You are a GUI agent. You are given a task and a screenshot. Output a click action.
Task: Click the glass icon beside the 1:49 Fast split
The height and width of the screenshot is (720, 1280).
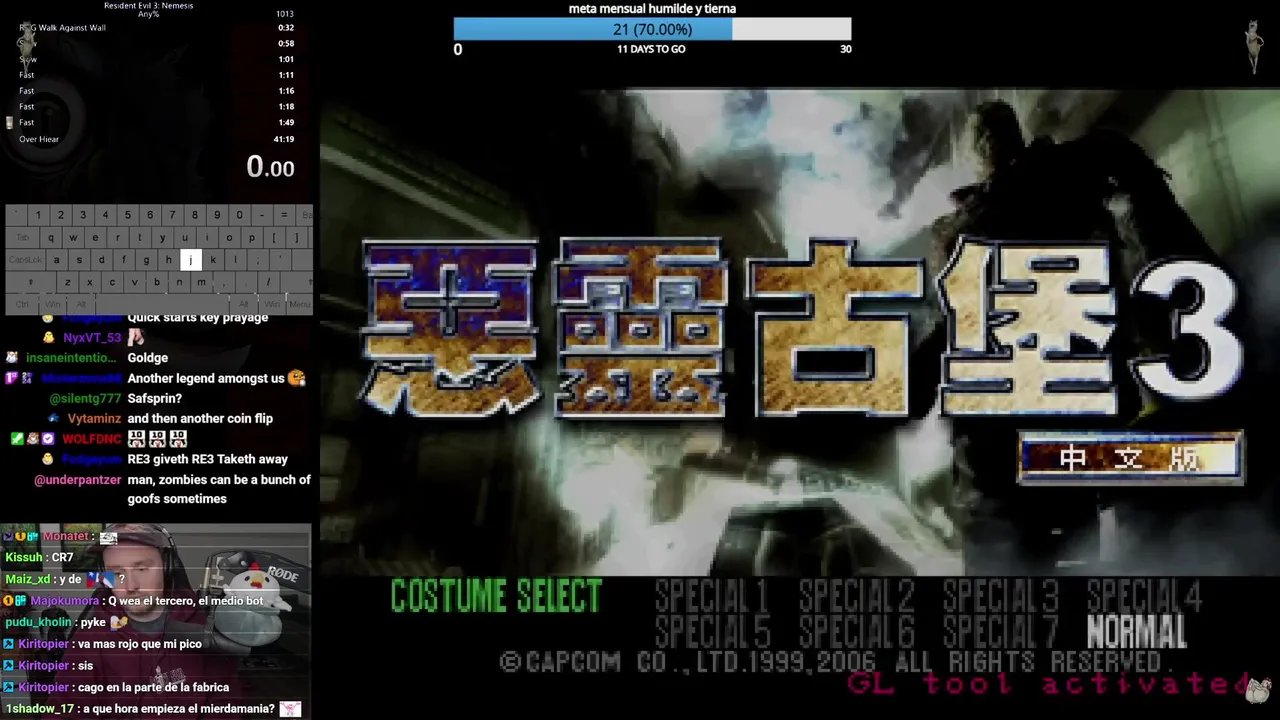[x=10, y=122]
